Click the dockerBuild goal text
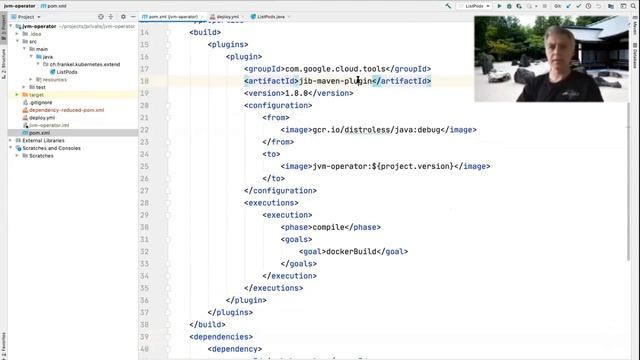Image resolution: width=640 pixels, height=360 pixels. tap(351, 251)
